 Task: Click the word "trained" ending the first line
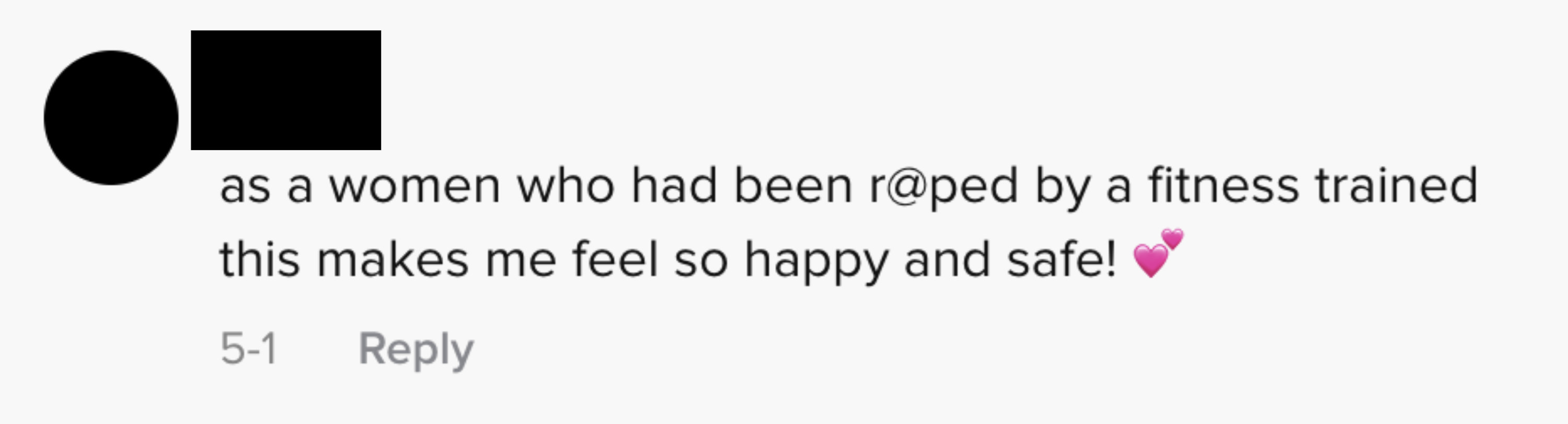1397,185
